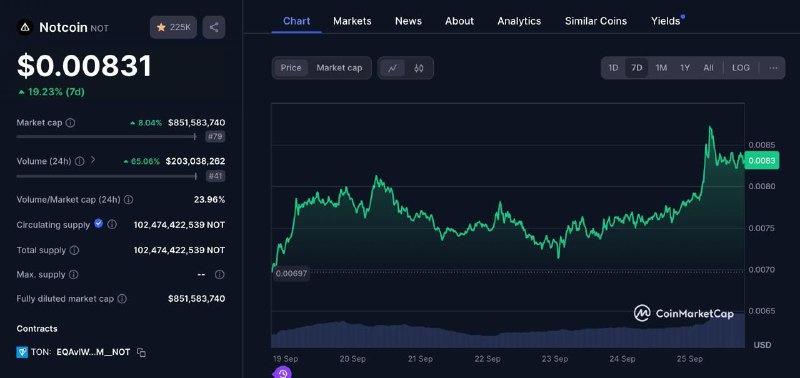Open the chart more options menu

pos(773,68)
